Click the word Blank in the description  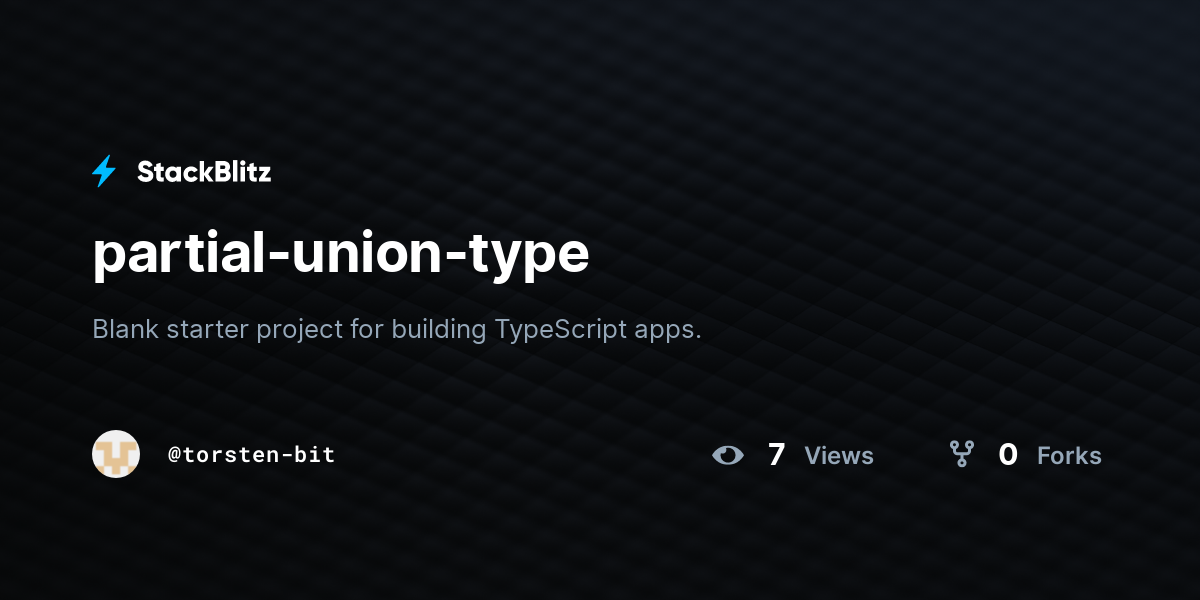click(125, 329)
